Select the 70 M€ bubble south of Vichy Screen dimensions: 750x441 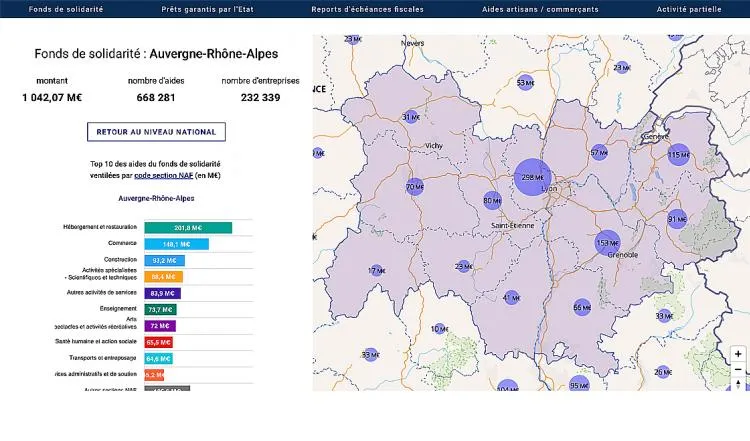[414, 187]
